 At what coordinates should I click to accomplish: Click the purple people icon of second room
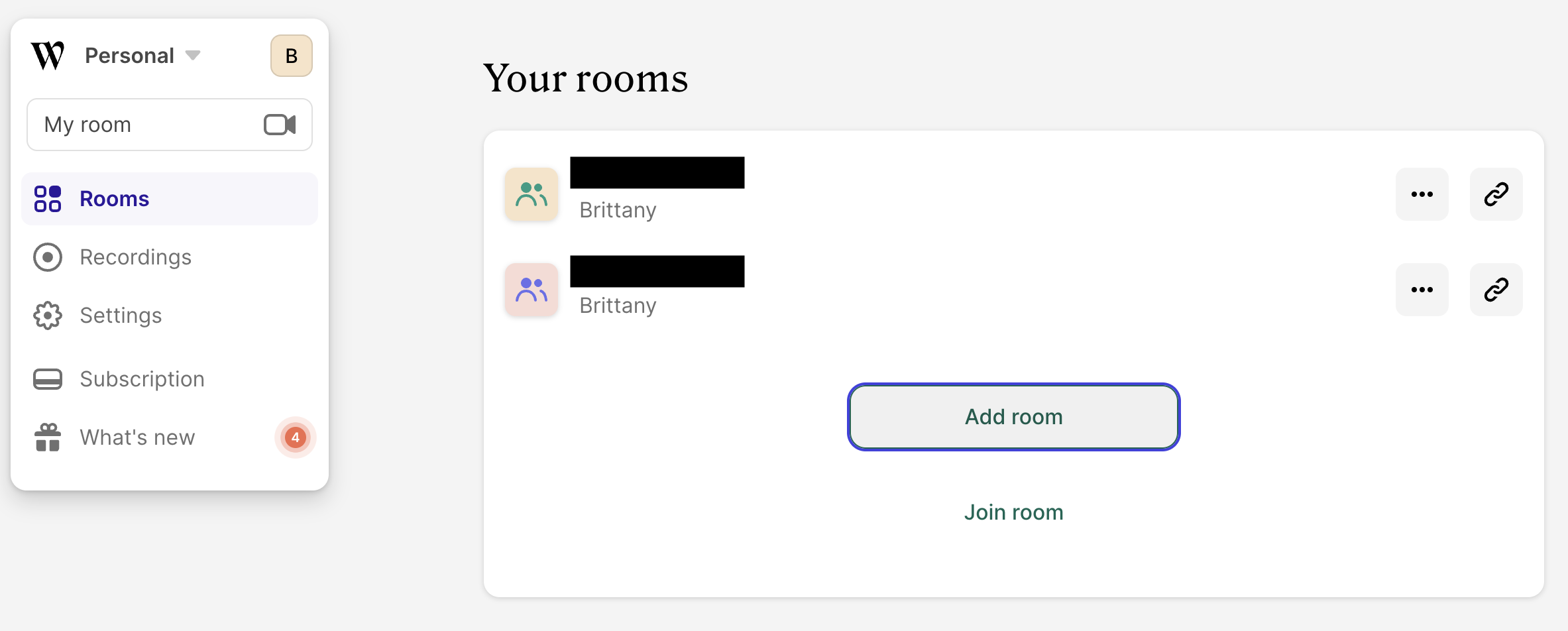[532, 290]
